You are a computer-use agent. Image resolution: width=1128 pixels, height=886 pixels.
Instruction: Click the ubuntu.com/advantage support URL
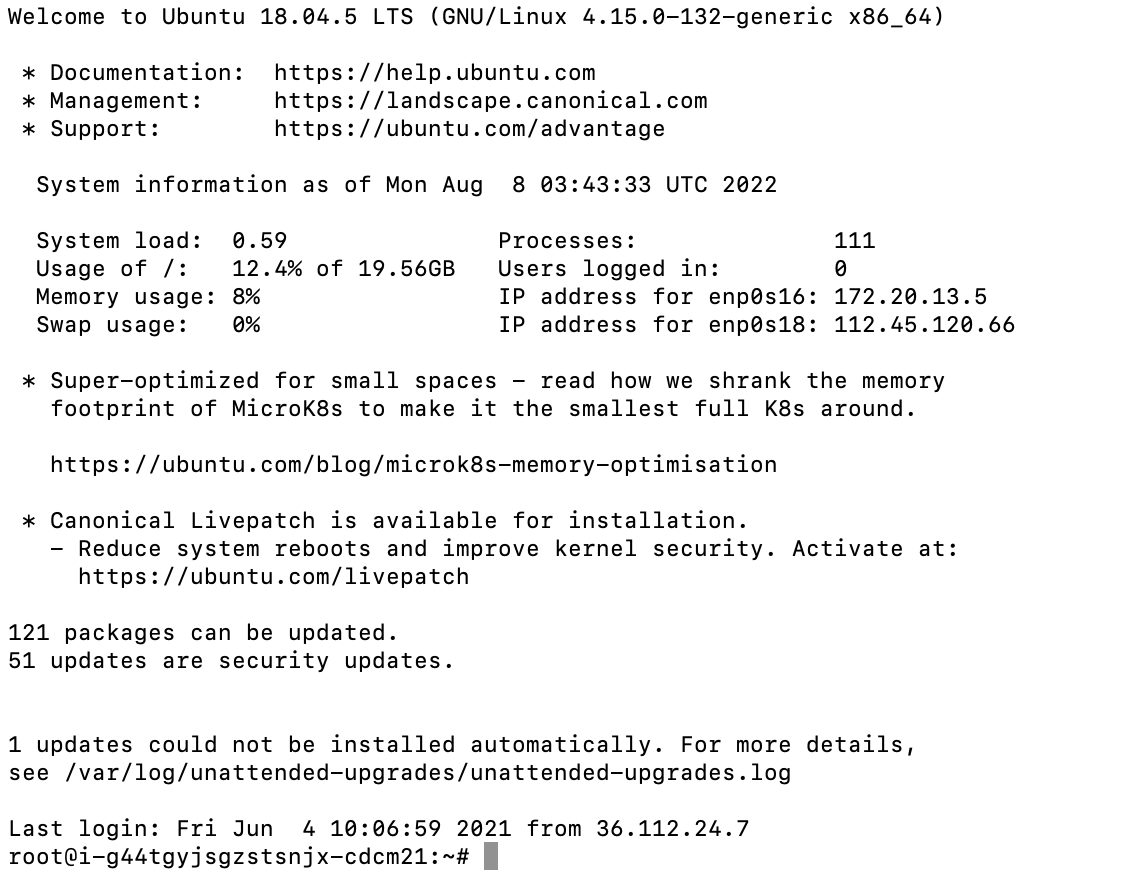469,129
